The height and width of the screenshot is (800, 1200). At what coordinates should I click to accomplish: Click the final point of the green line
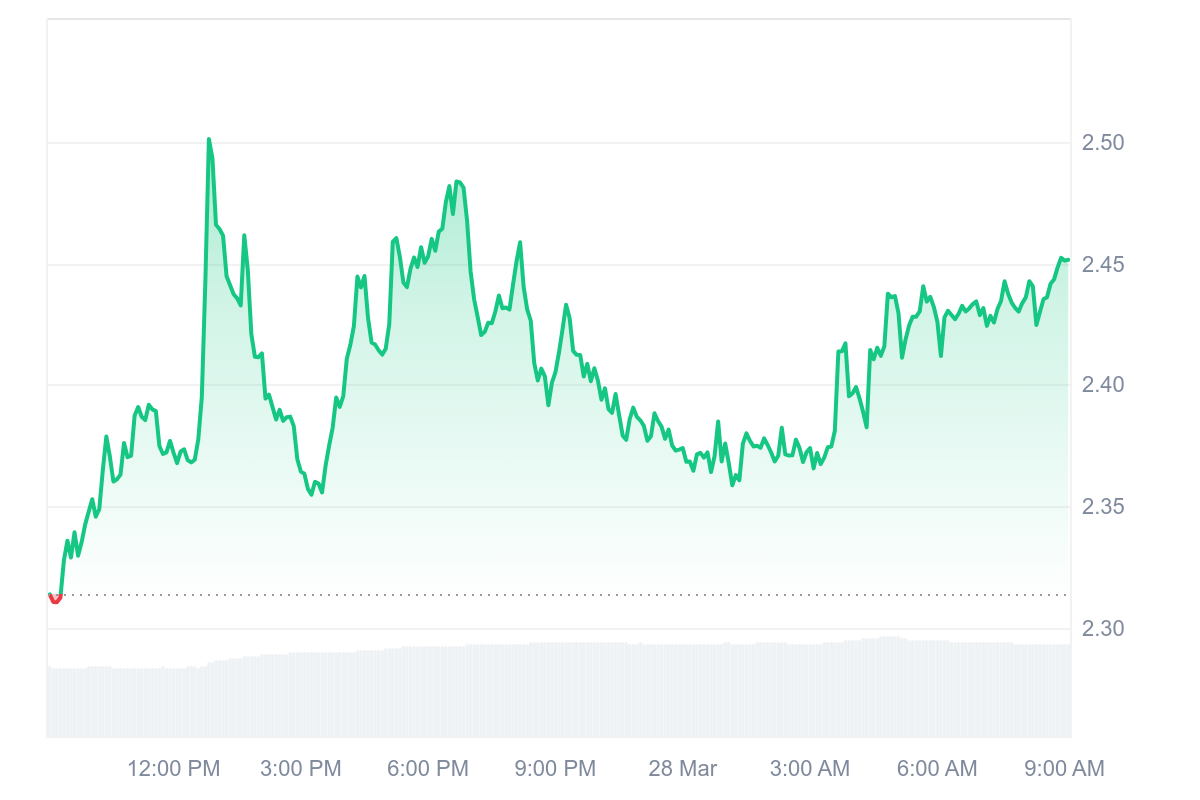coord(1068,260)
